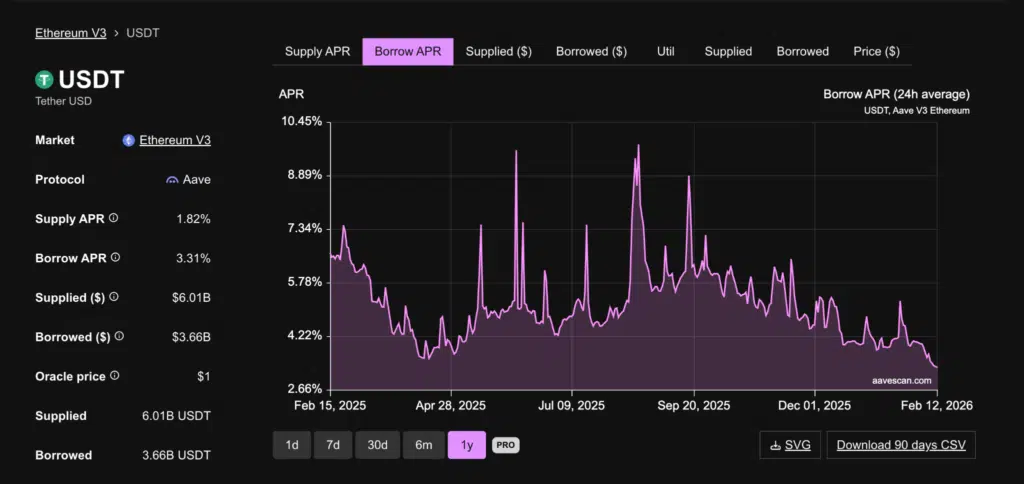
Task: Switch to the Supply APR tab
Action: coord(317,51)
